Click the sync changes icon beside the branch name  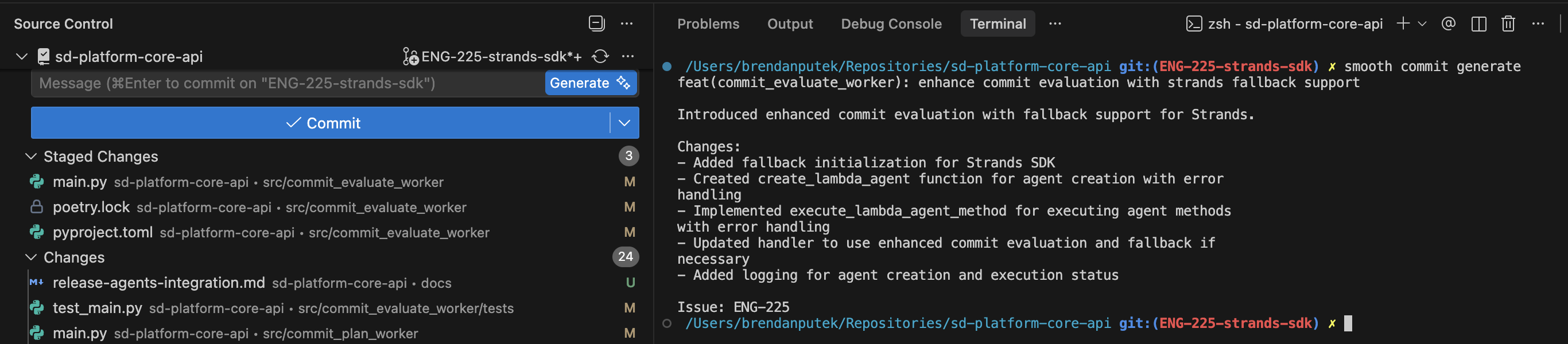(600, 57)
